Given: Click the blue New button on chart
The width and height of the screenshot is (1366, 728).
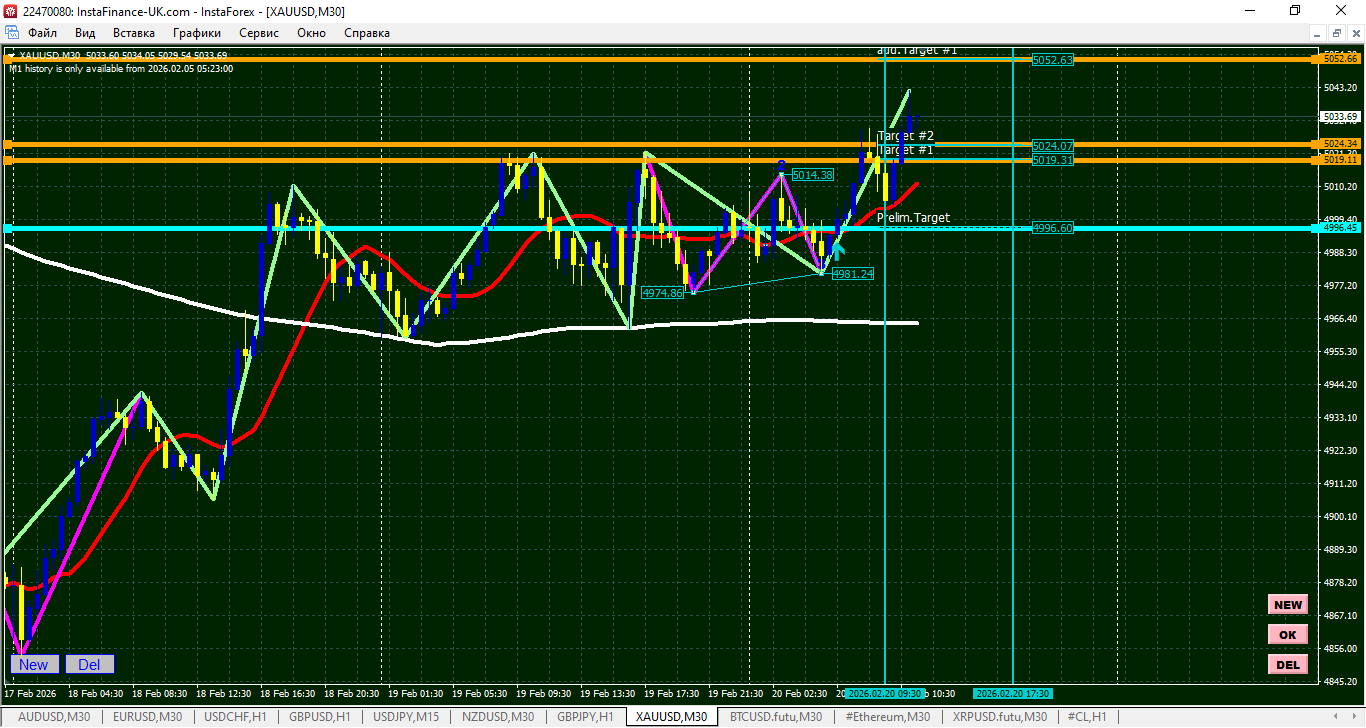Looking at the screenshot, I should click(x=33, y=664).
